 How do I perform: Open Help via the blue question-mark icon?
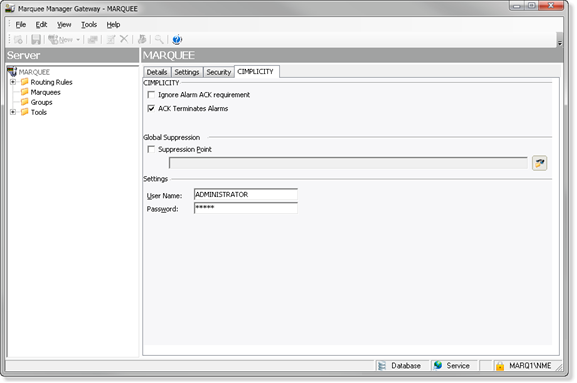click(177, 39)
